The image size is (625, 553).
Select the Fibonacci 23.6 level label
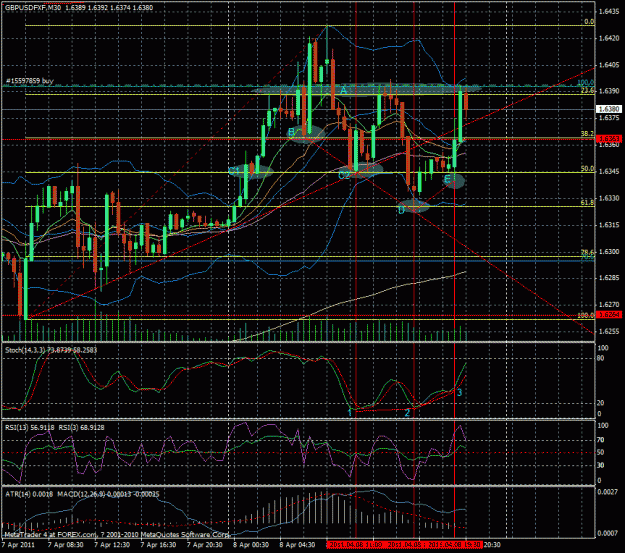coord(588,91)
